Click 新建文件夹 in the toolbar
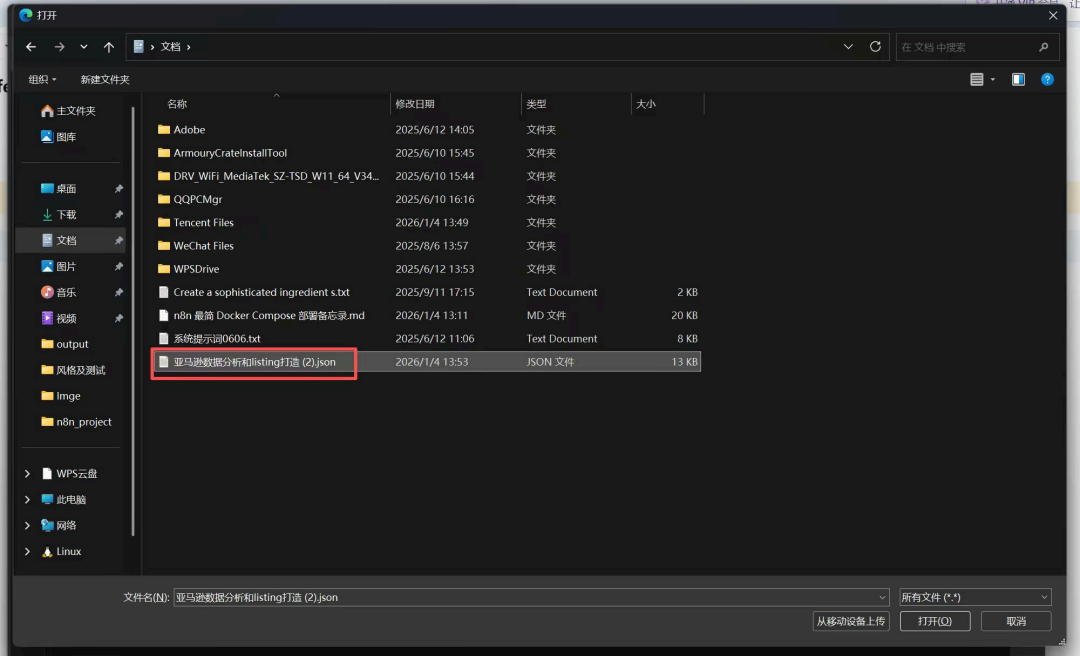 (105, 79)
